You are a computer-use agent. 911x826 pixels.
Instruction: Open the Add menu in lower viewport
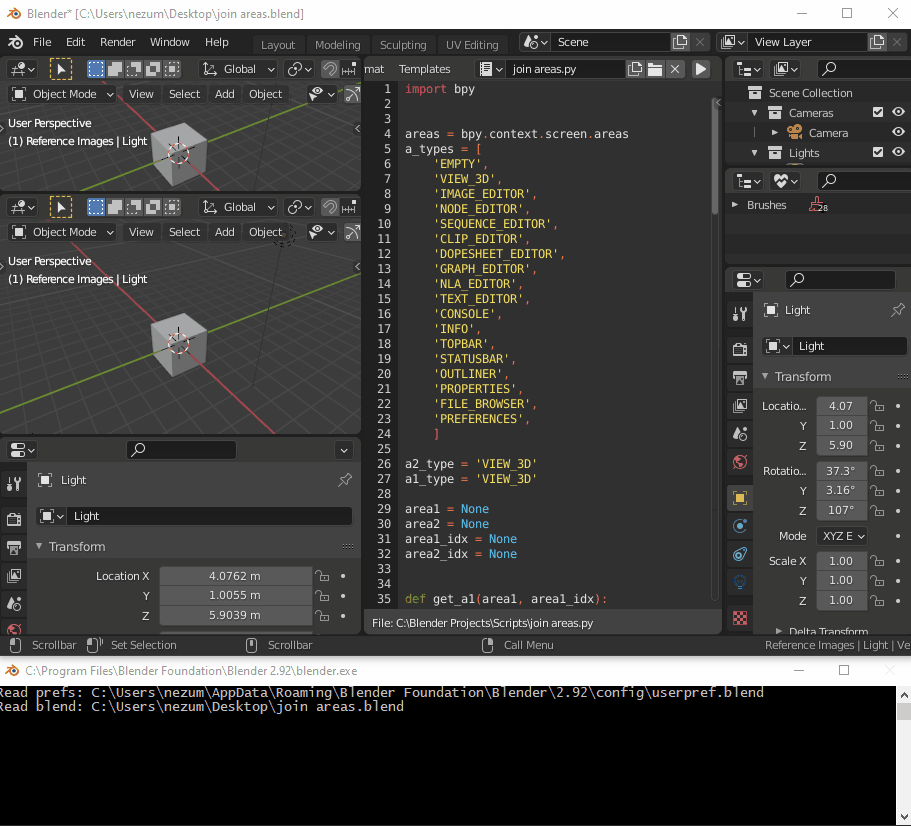click(x=224, y=232)
